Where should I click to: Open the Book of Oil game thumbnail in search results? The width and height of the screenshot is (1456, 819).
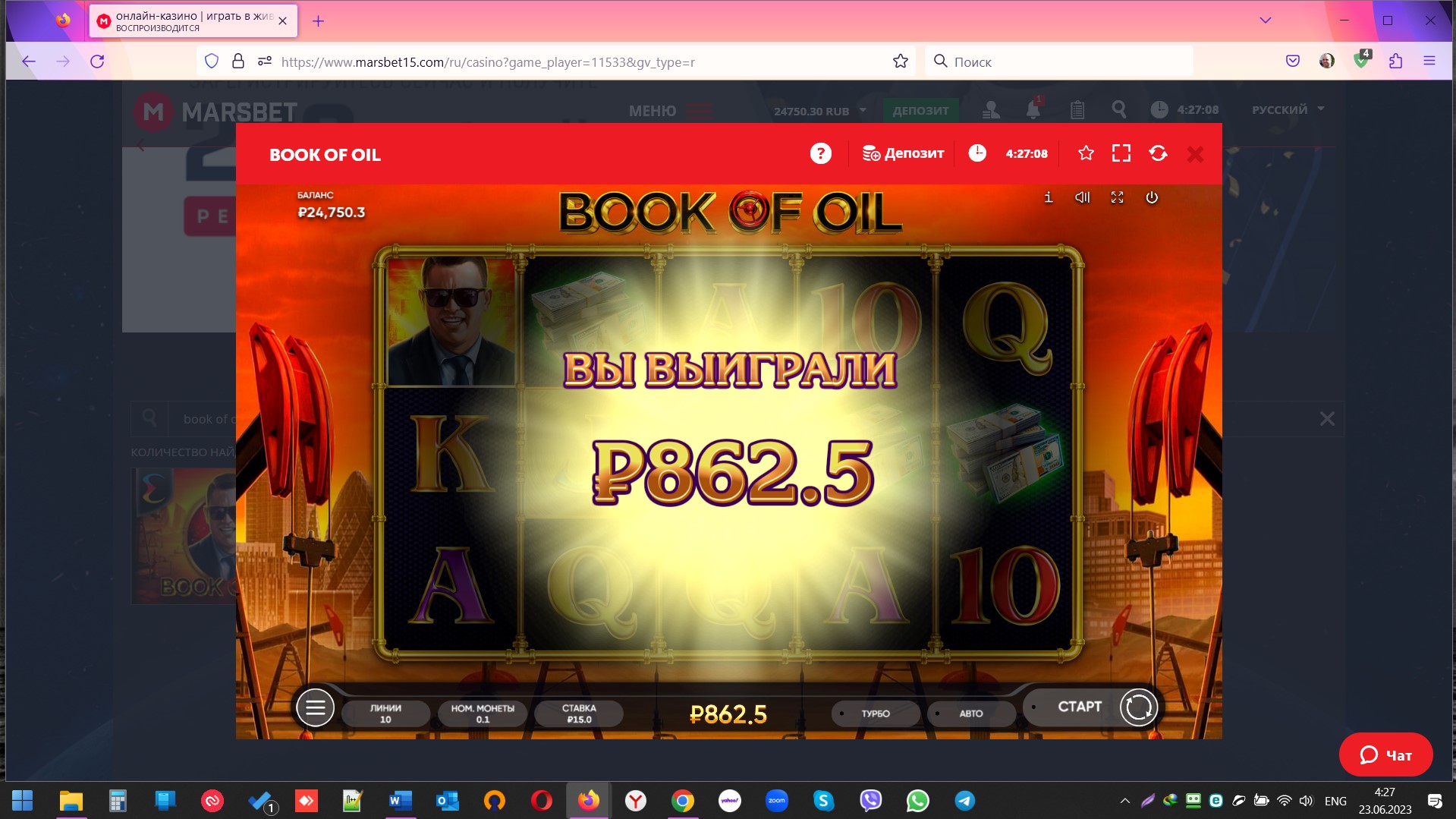point(184,535)
